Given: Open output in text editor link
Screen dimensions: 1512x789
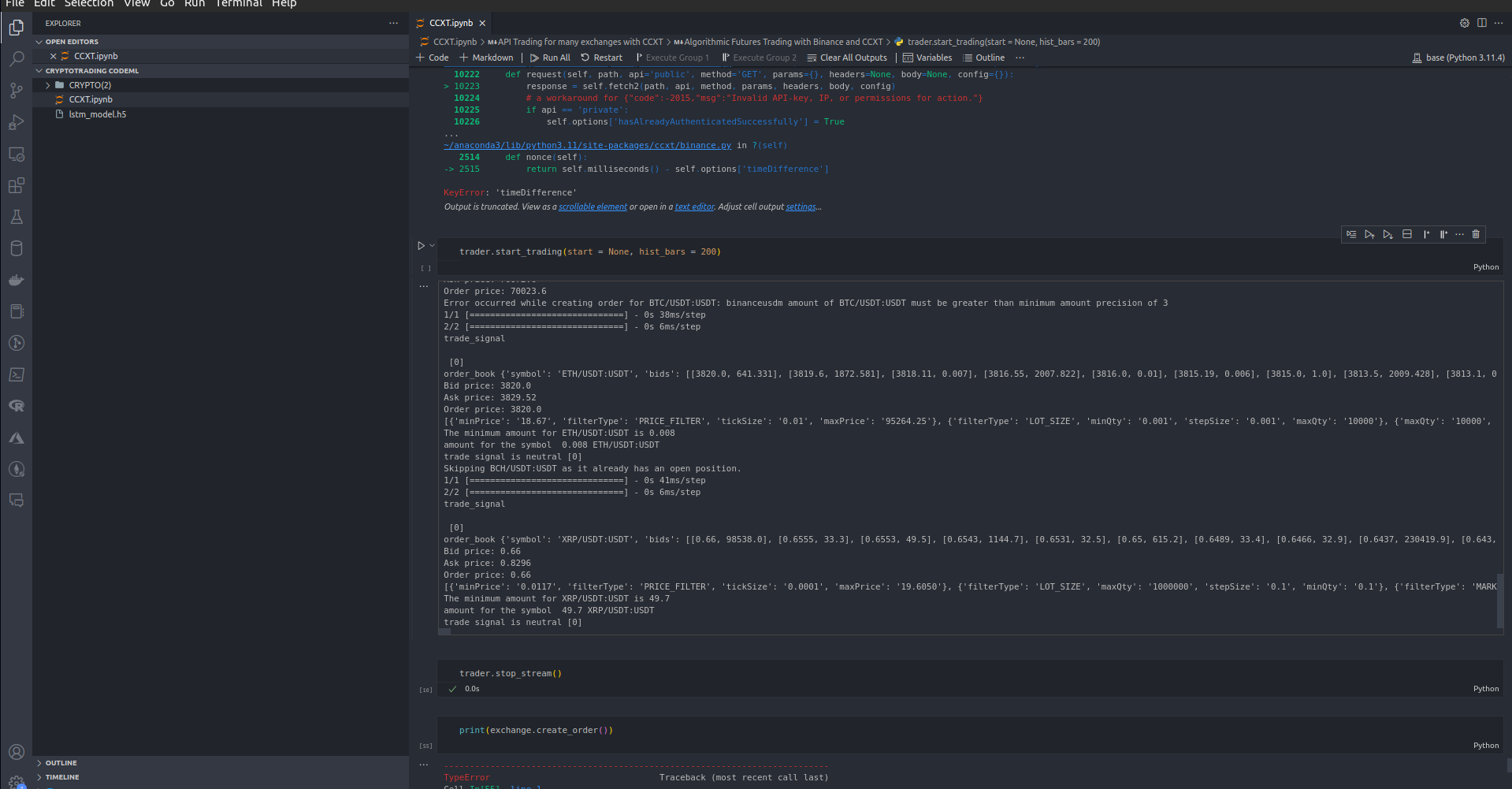Looking at the screenshot, I should [694, 207].
